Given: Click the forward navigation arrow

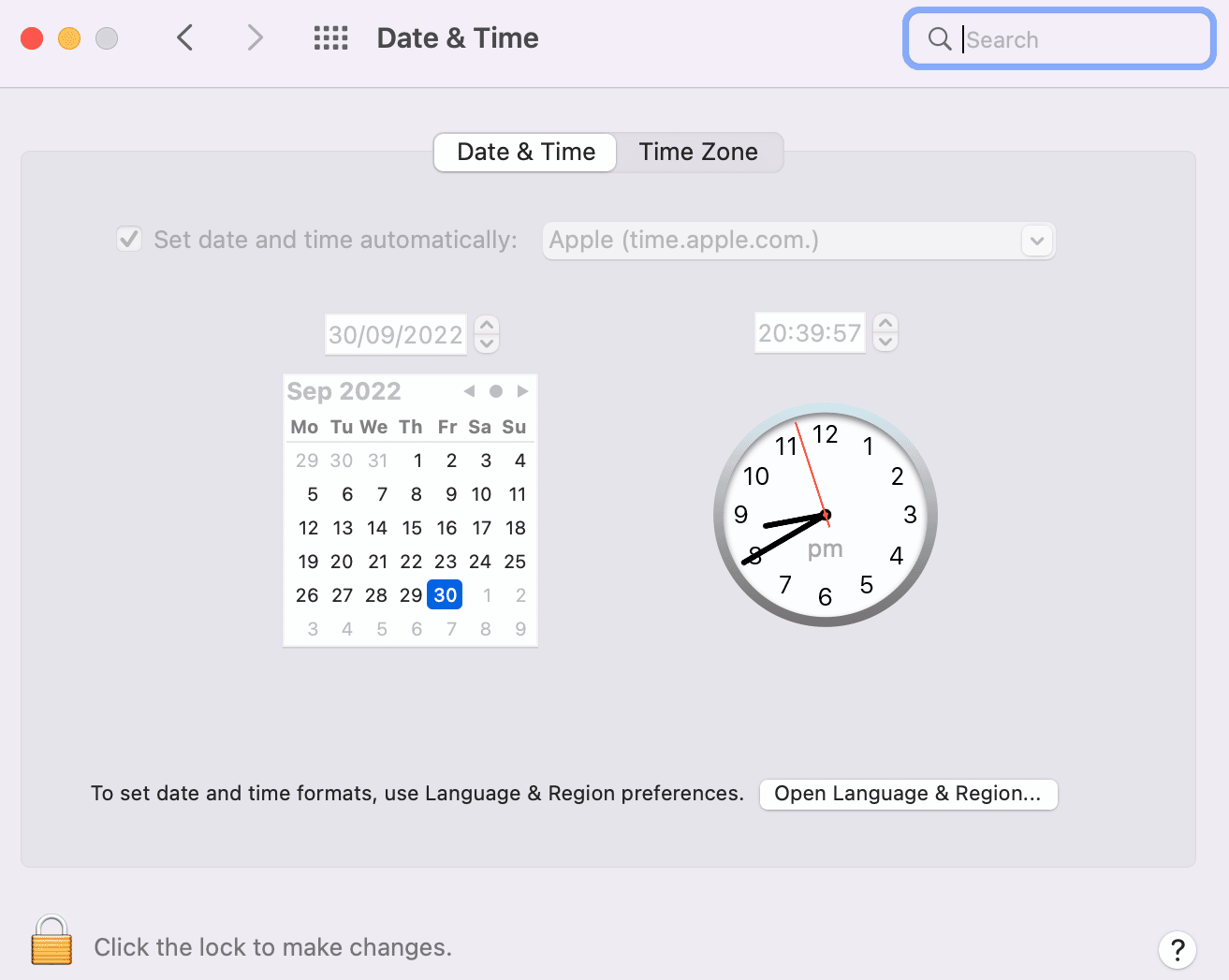Looking at the screenshot, I should [x=255, y=37].
